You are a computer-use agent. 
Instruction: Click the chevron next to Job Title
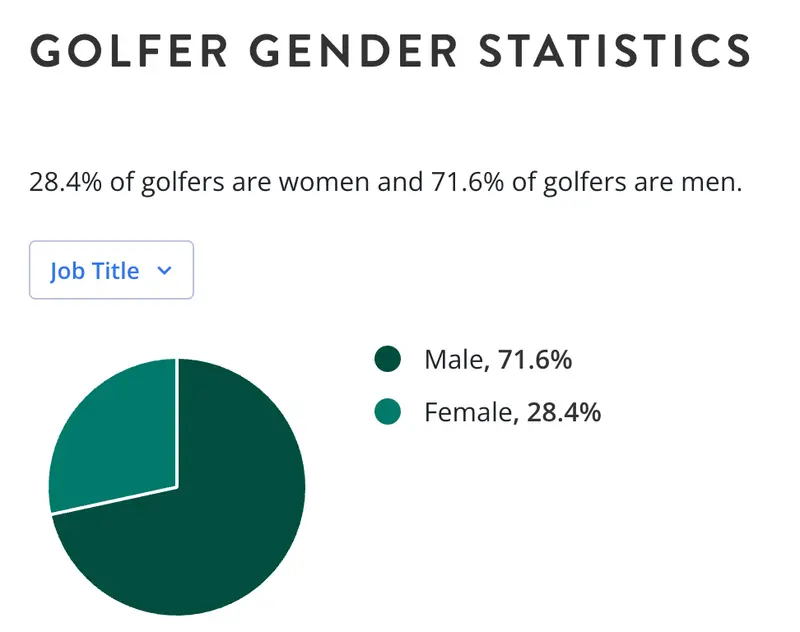click(165, 270)
